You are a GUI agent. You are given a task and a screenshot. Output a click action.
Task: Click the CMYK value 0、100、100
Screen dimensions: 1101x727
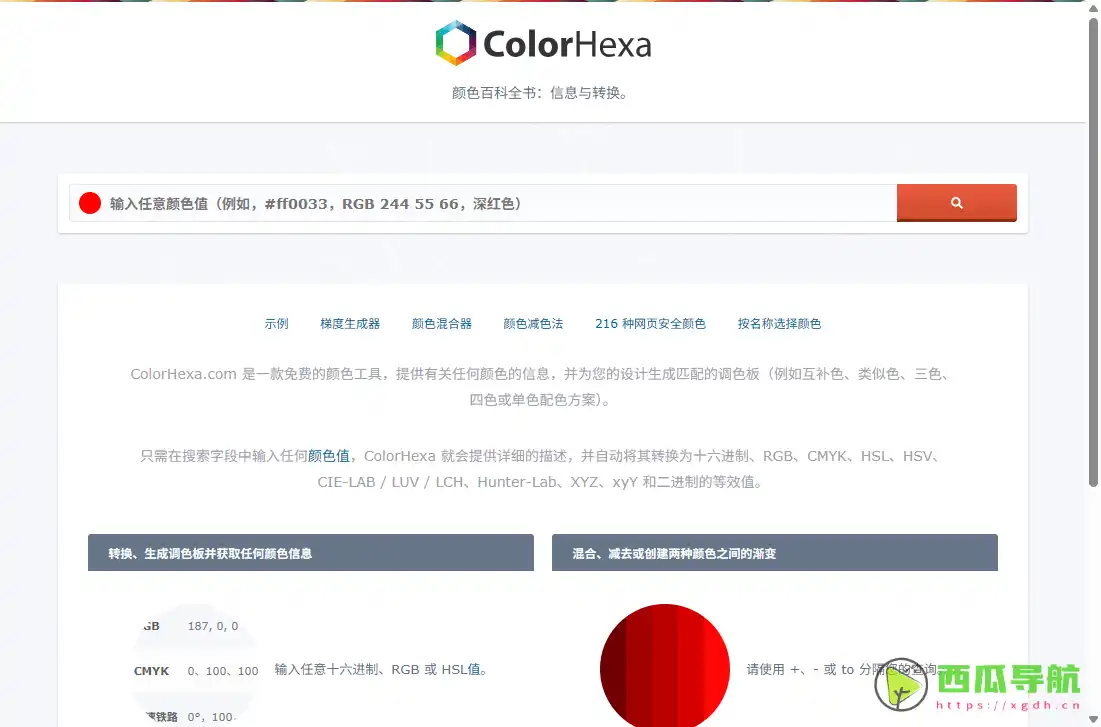coord(223,671)
